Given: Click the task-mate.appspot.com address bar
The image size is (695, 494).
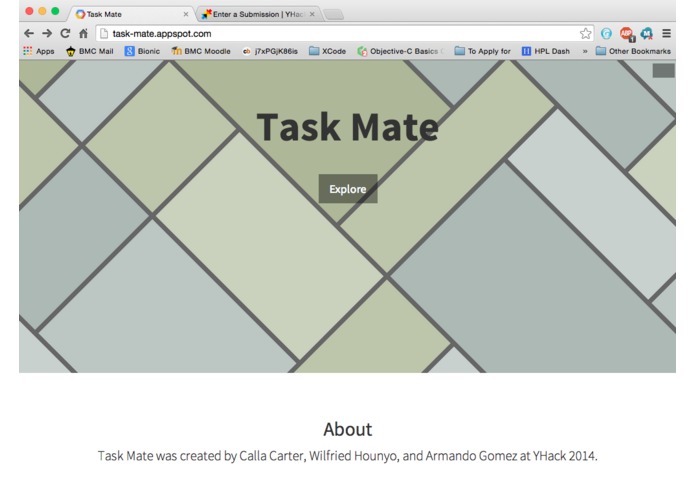Looking at the screenshot, I should pos(344,34).
